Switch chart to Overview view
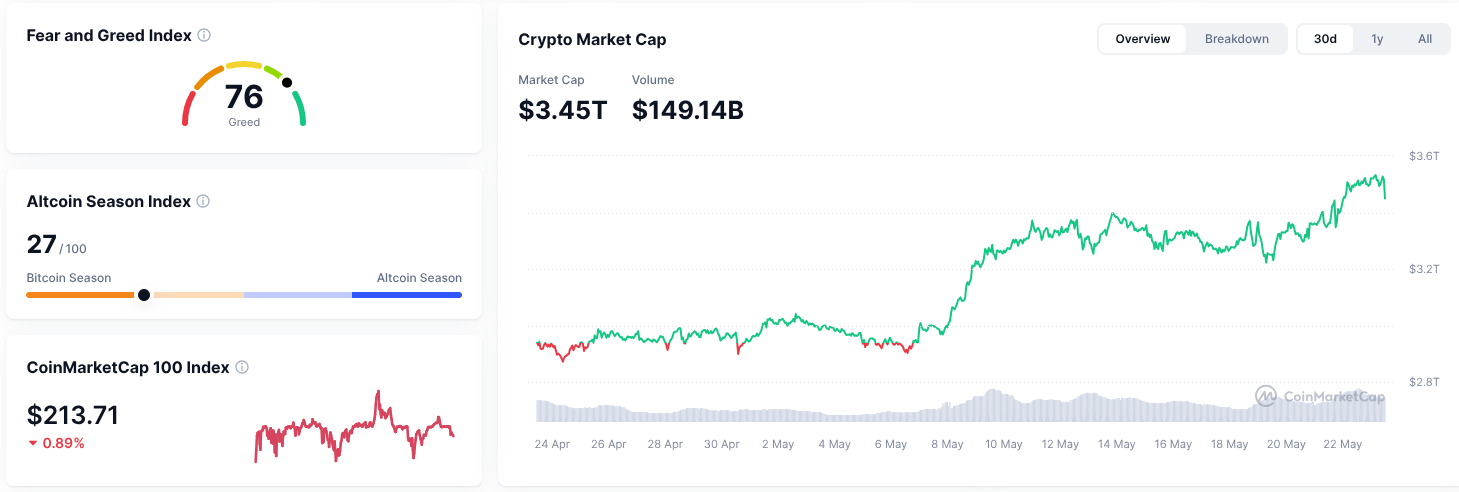Viewport: 1459px width, 492px height. click(1143, 39)
